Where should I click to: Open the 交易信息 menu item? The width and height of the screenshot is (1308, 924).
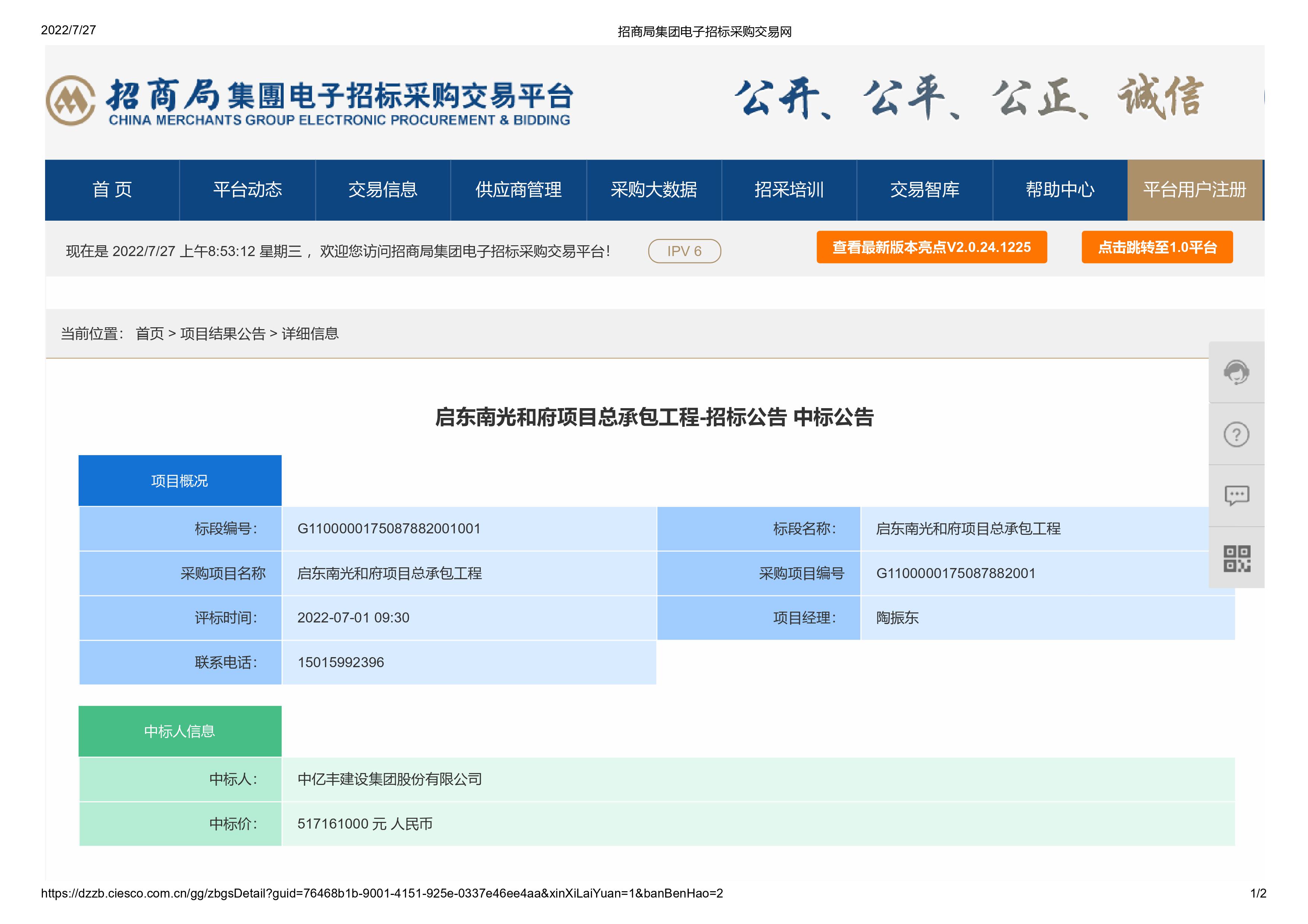coord(383,190)
